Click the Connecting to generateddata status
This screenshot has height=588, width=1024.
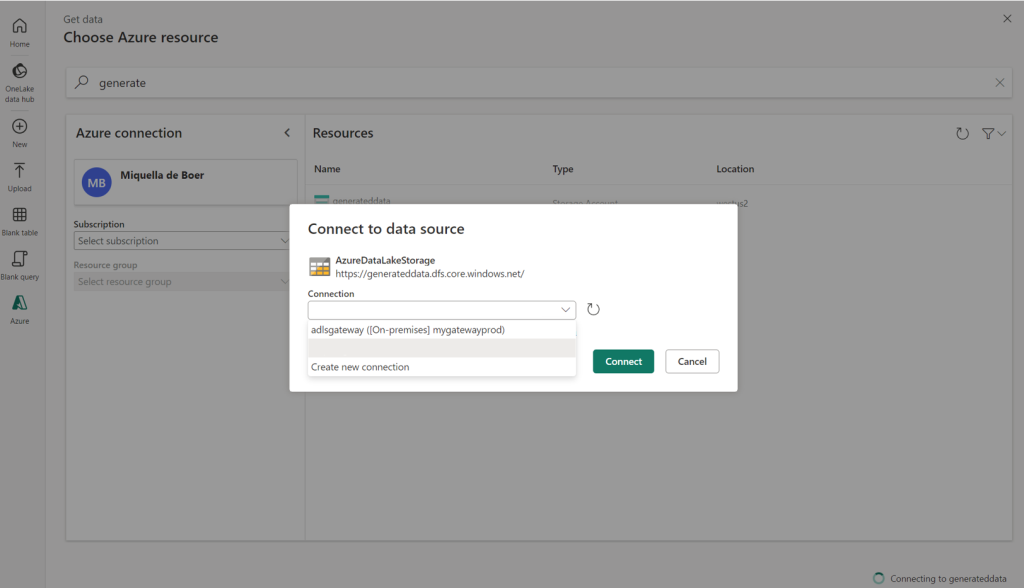pos(940,578)
